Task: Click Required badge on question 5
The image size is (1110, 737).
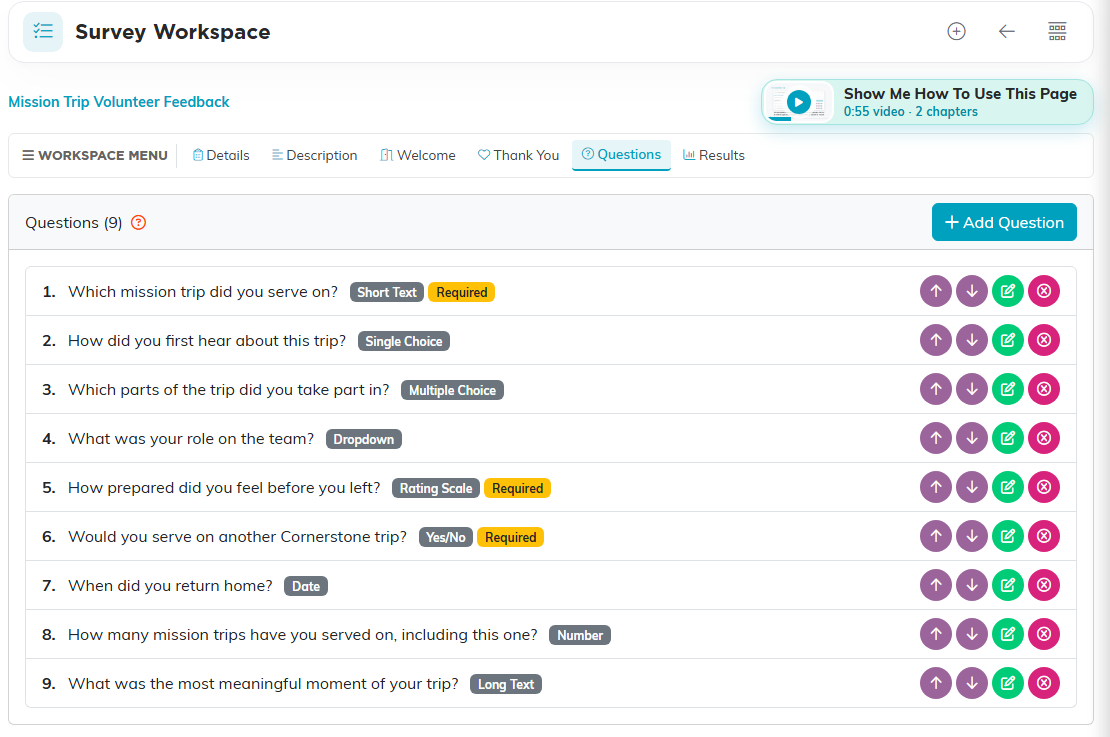Action: click(517, 488)
